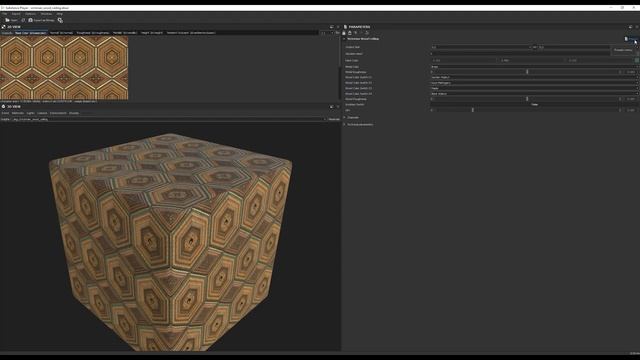Open the 3D view Lights menu
Image resolution: width=640 pixels, height=360 pixels.
coord(31,113)
